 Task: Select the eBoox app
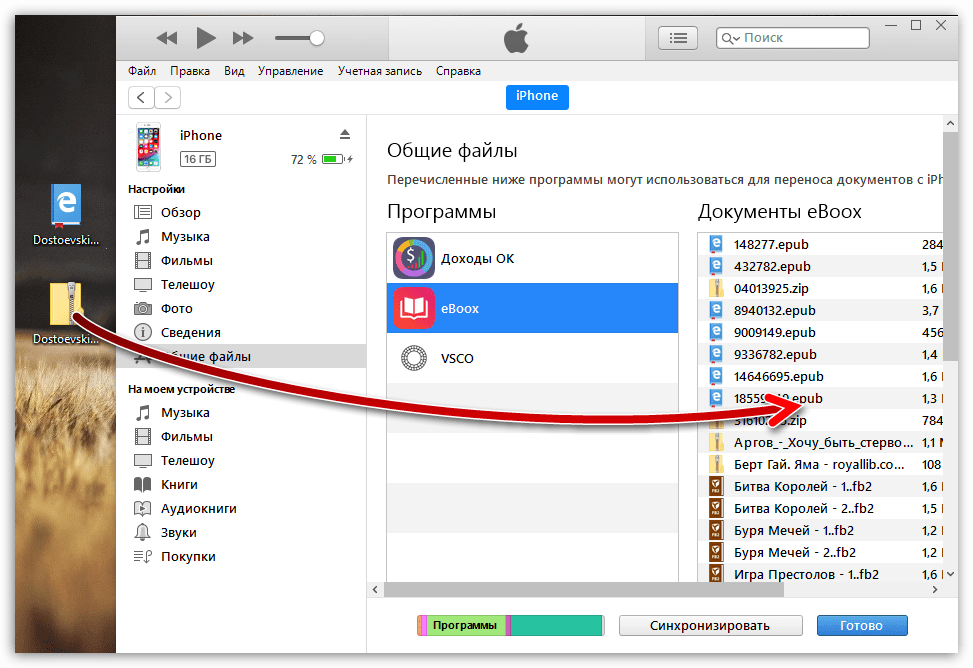[532, 308]
